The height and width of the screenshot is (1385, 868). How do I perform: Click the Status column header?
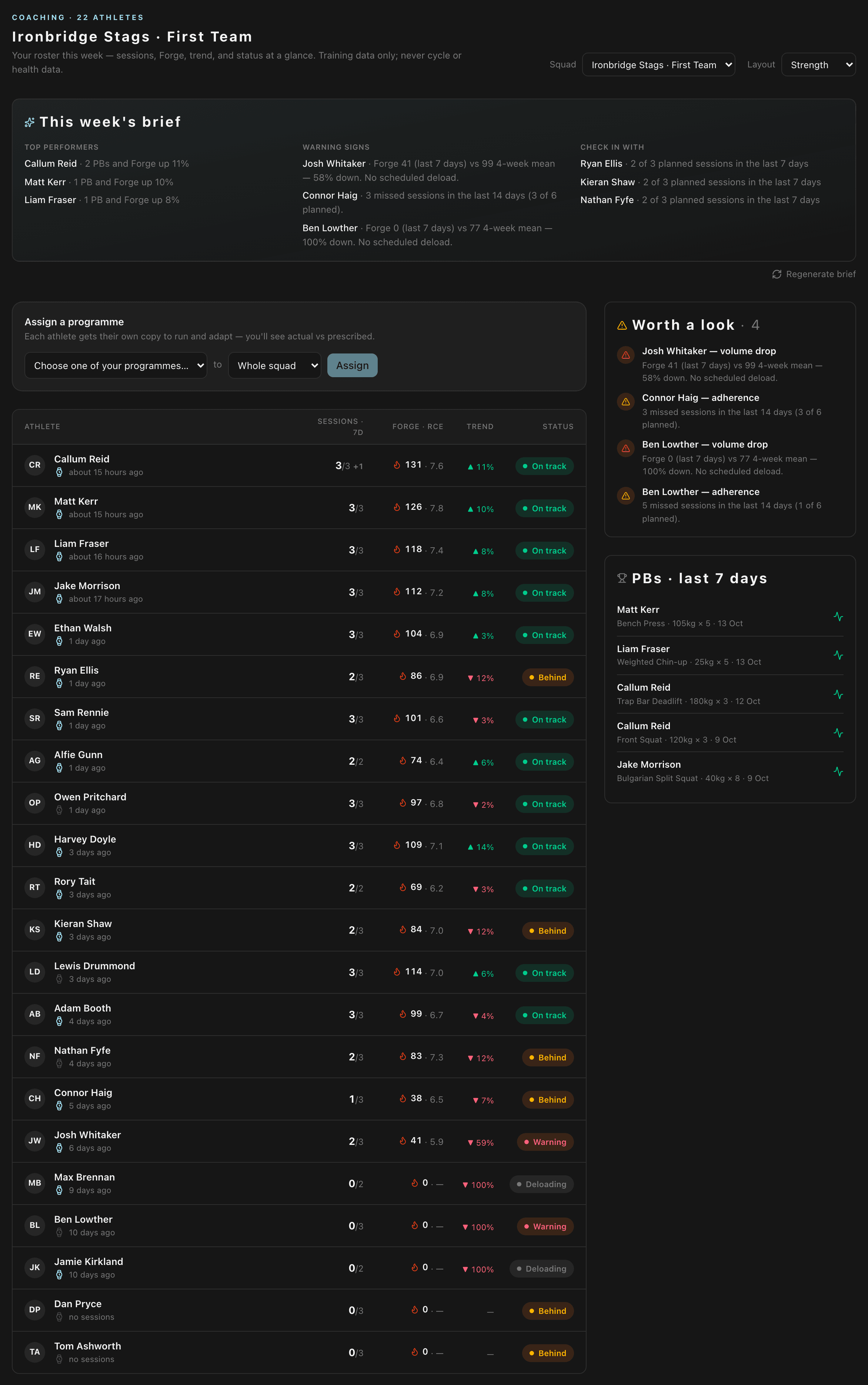pos(558,427)
